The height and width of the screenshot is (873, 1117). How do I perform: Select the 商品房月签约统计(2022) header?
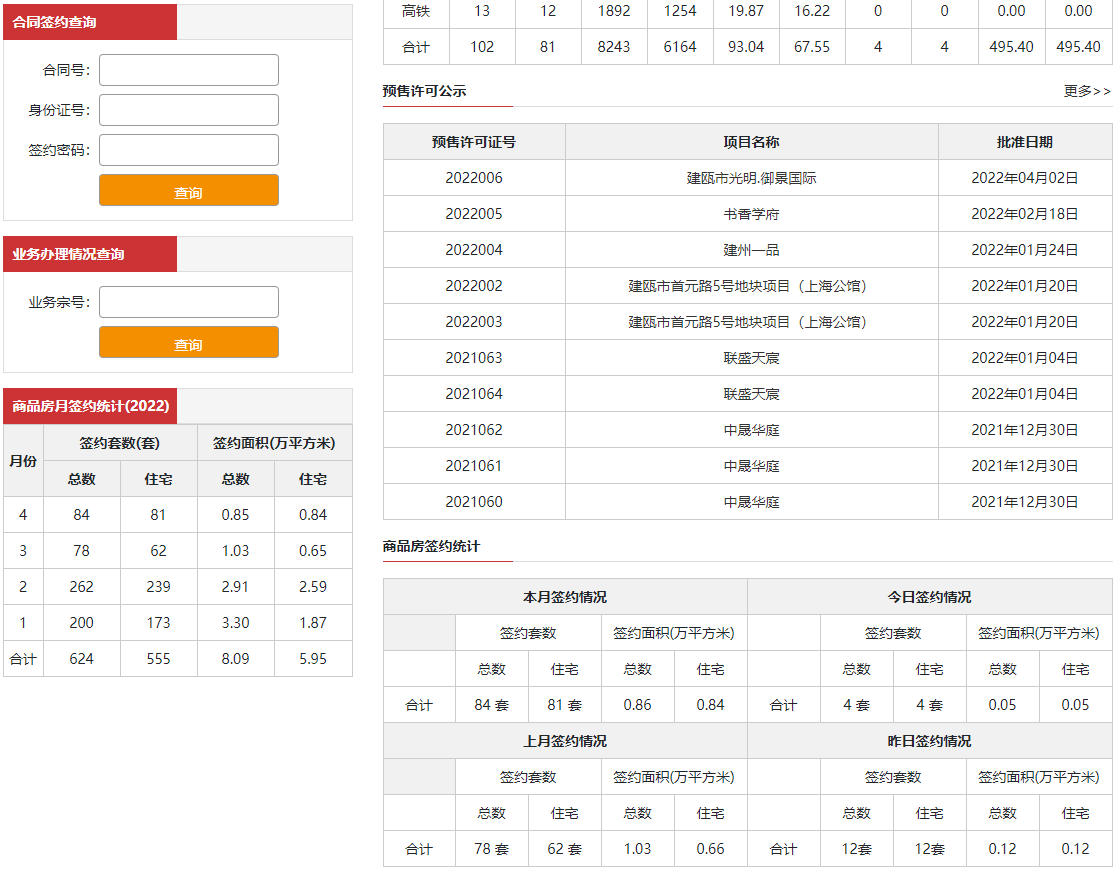click(90, 406)
